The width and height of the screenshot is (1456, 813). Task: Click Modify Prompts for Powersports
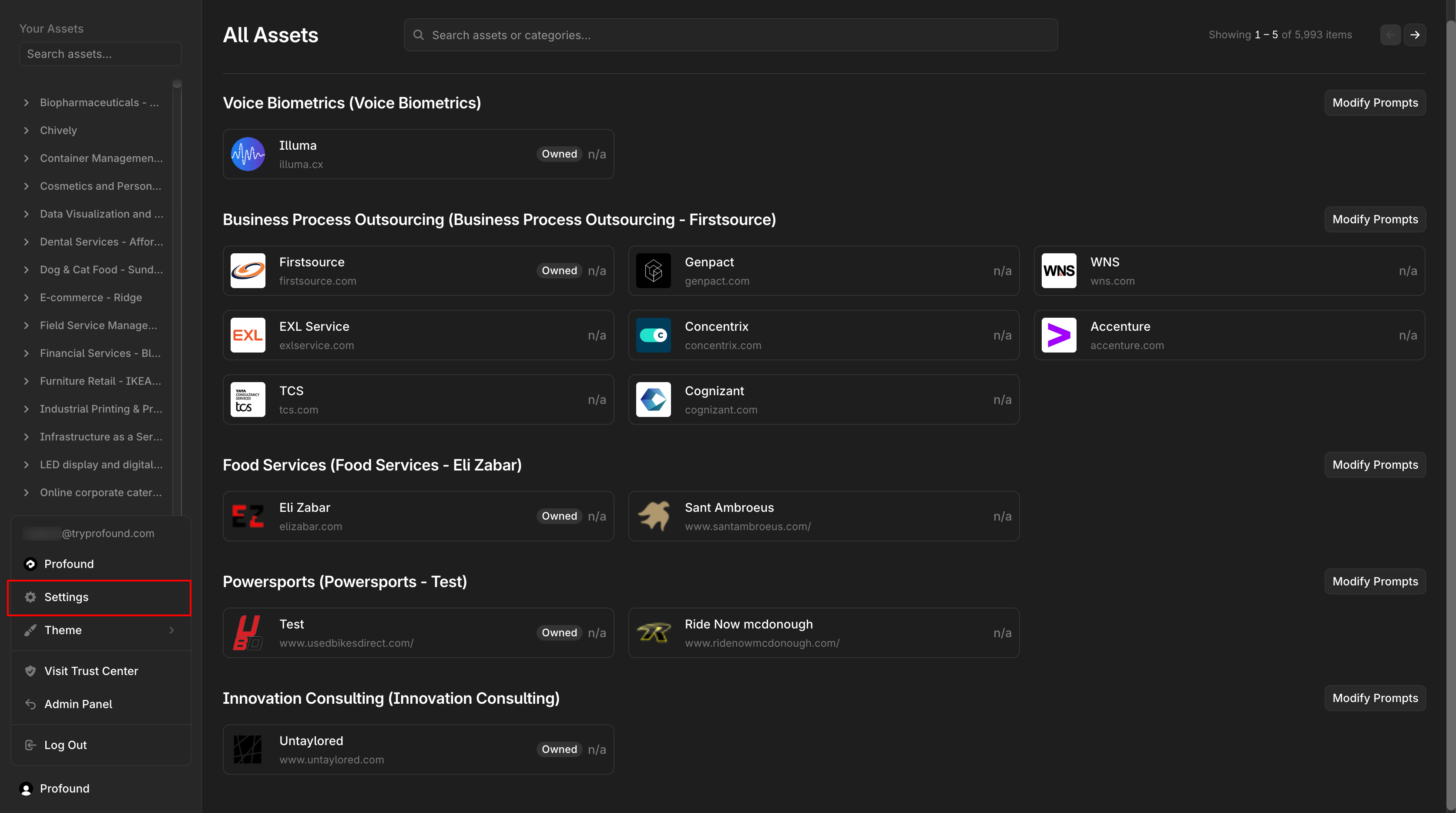pos(1375,581)
